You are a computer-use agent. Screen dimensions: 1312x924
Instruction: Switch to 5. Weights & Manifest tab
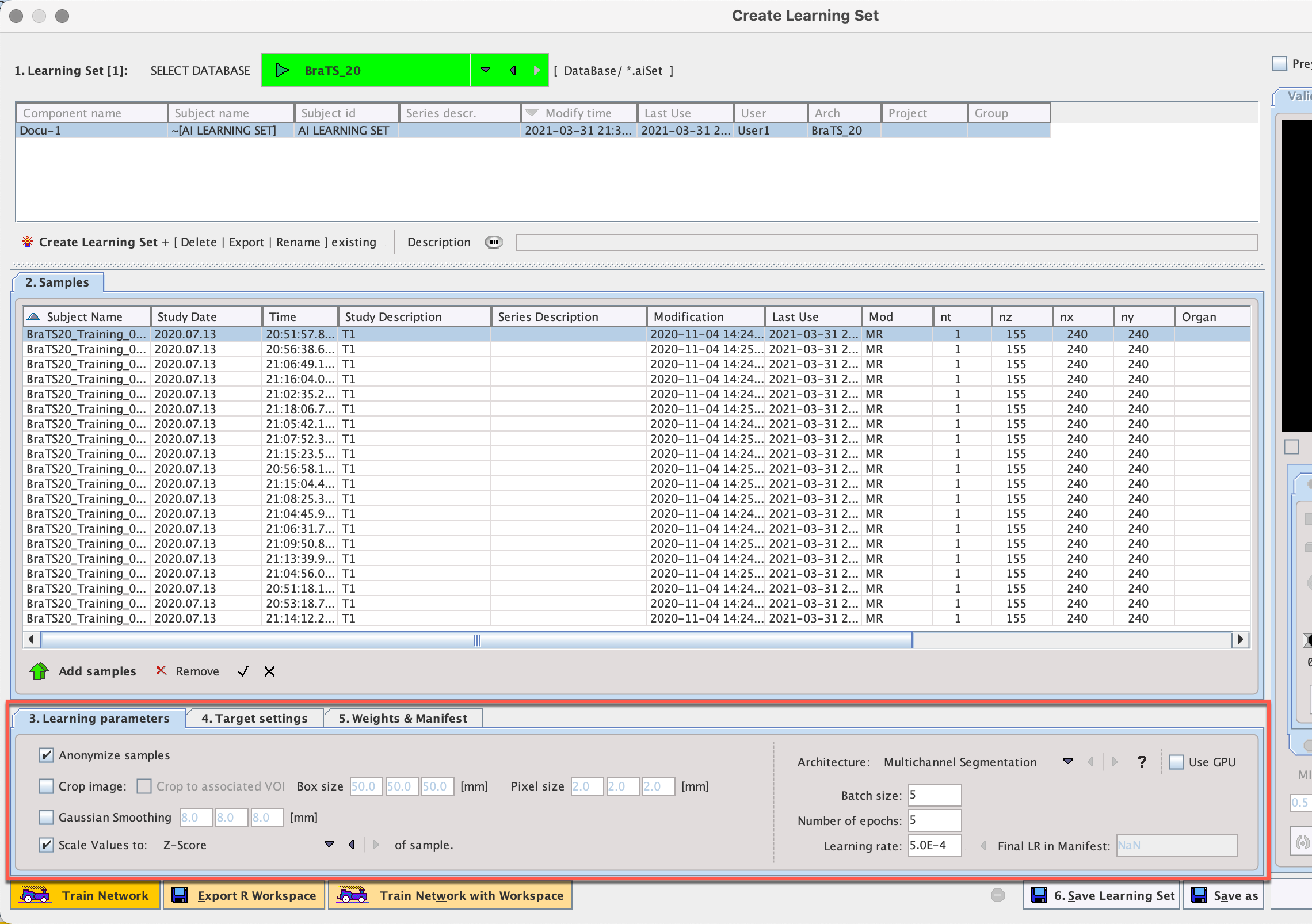pos(403,718)
